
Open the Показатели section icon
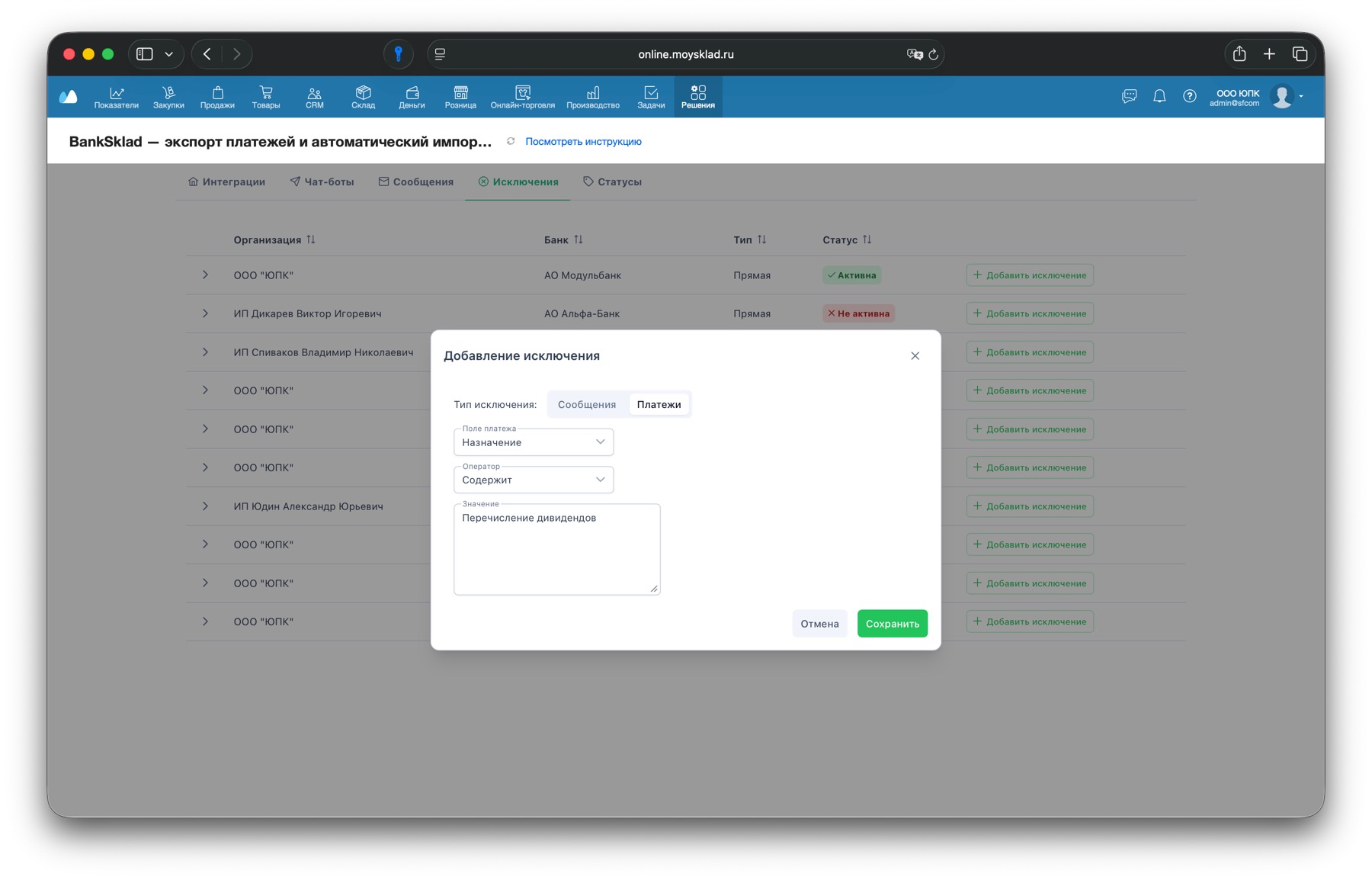click(x=116, y=97)
